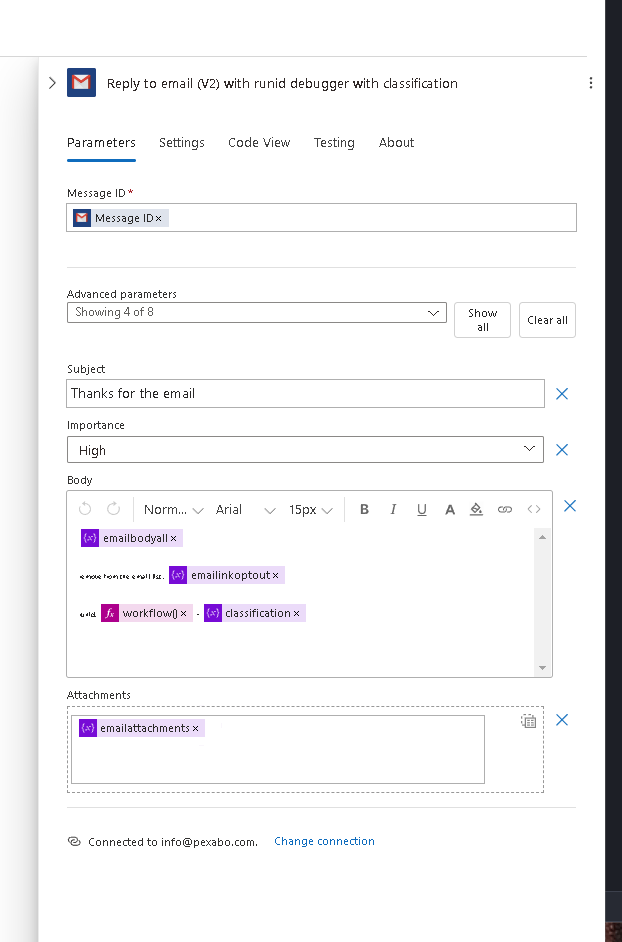Remove the workflow() expression token

[x=183, y=613]
